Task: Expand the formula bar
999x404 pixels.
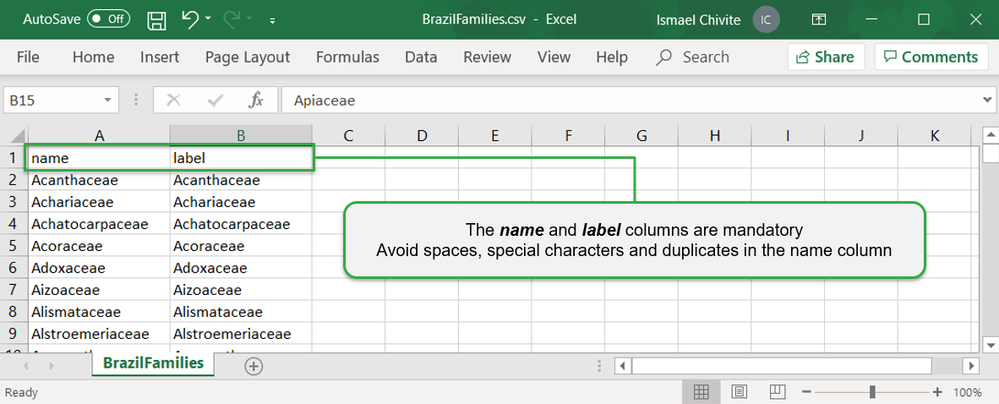Action: click(986, 100)
